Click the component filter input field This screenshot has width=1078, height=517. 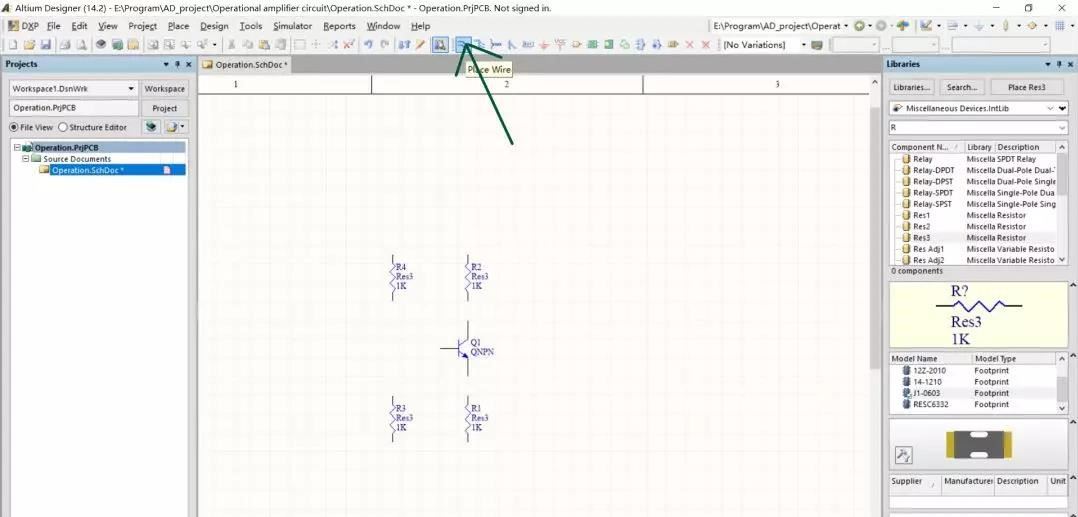(970, 128)
